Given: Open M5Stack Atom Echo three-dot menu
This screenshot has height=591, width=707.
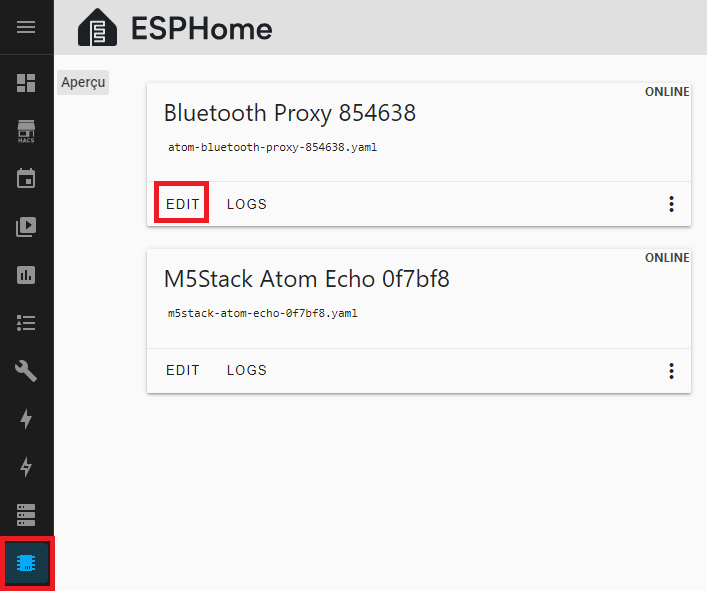Looking at the screenshot, I should click(671, 370).
